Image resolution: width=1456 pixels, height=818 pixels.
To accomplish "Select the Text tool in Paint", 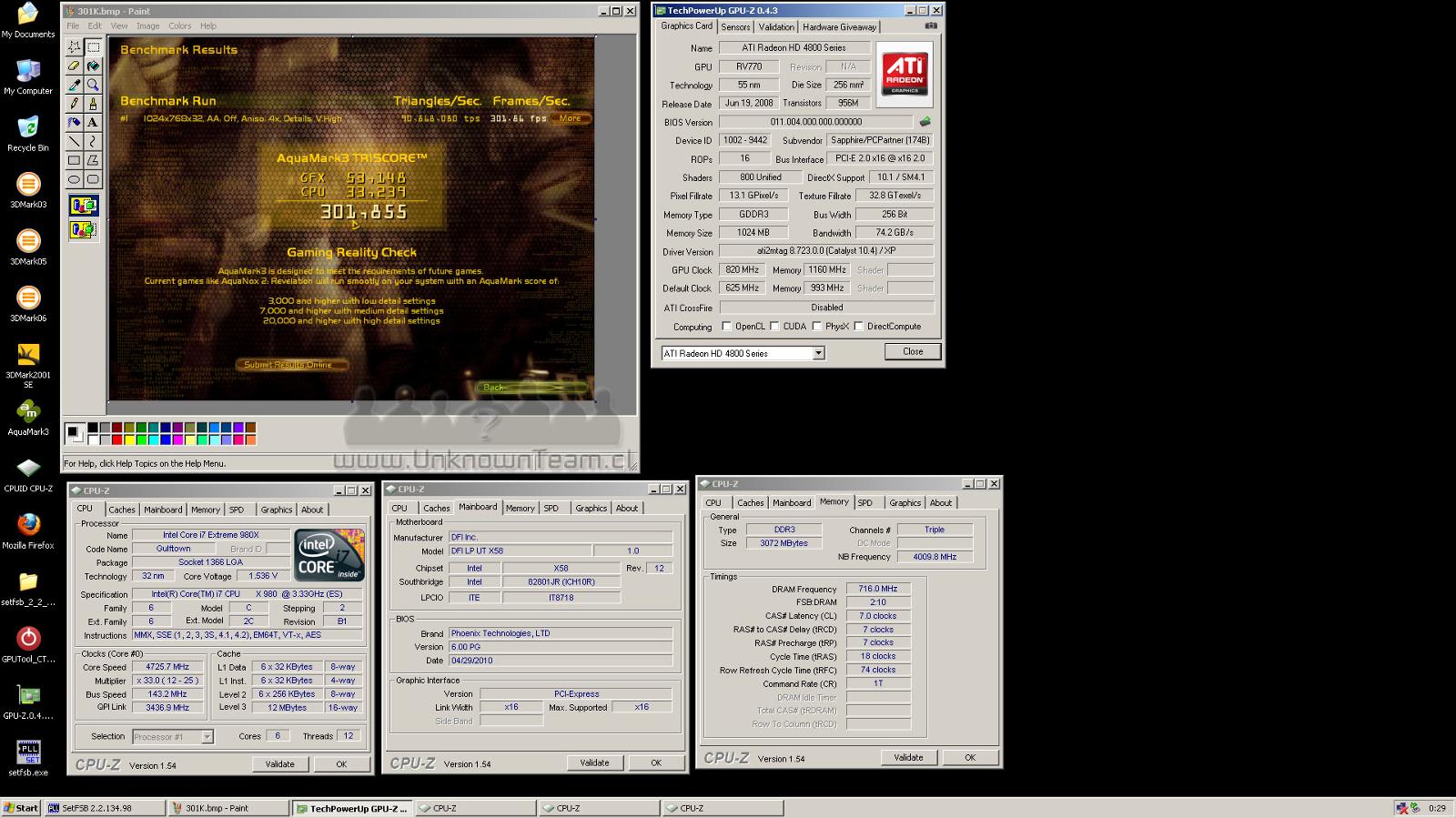I will coord(93,122).
